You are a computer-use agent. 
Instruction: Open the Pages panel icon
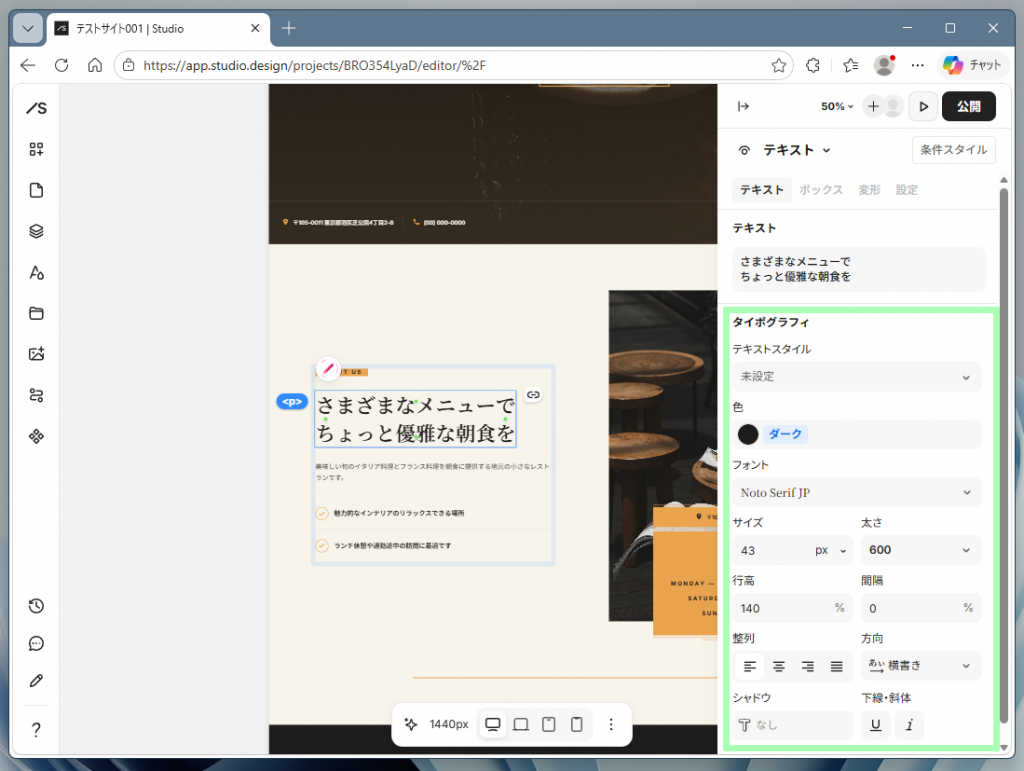[x=37, y=190]
